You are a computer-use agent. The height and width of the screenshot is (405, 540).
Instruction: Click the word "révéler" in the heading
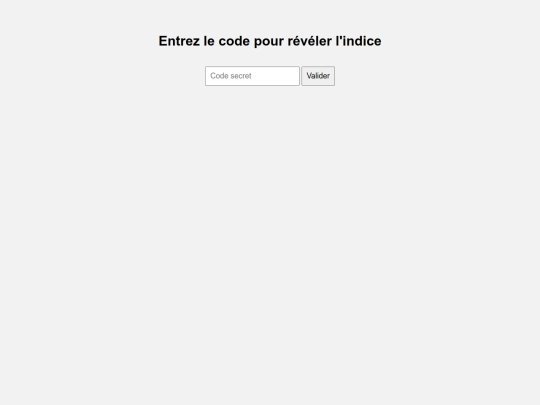[310, 41]
